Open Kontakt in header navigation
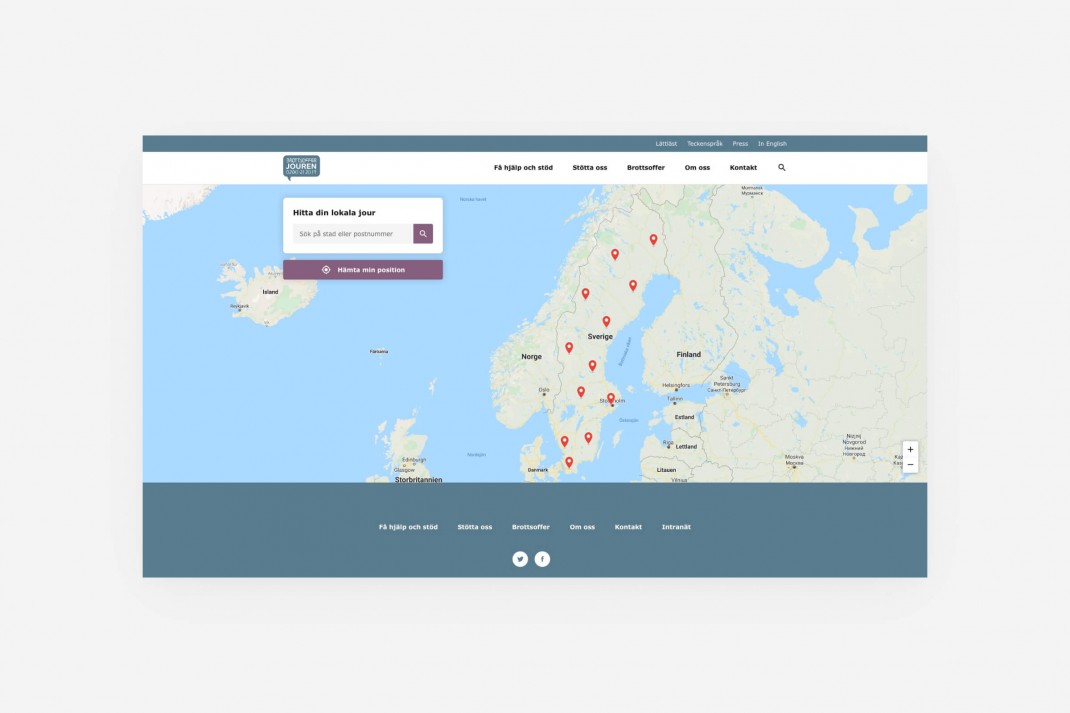Viewport: 1070px width, 713px height. point(743,167)
